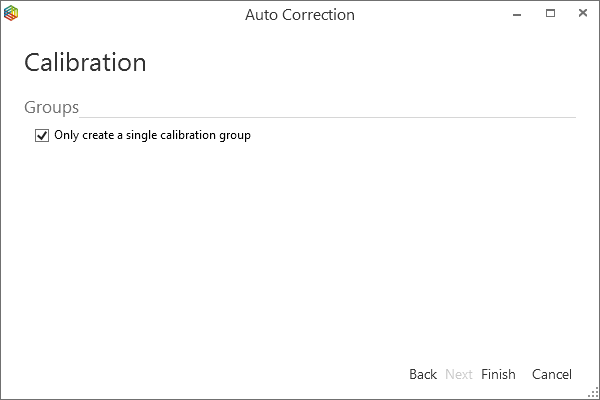
Task: Click the resize grip in window corner
Action: (593, 393)
